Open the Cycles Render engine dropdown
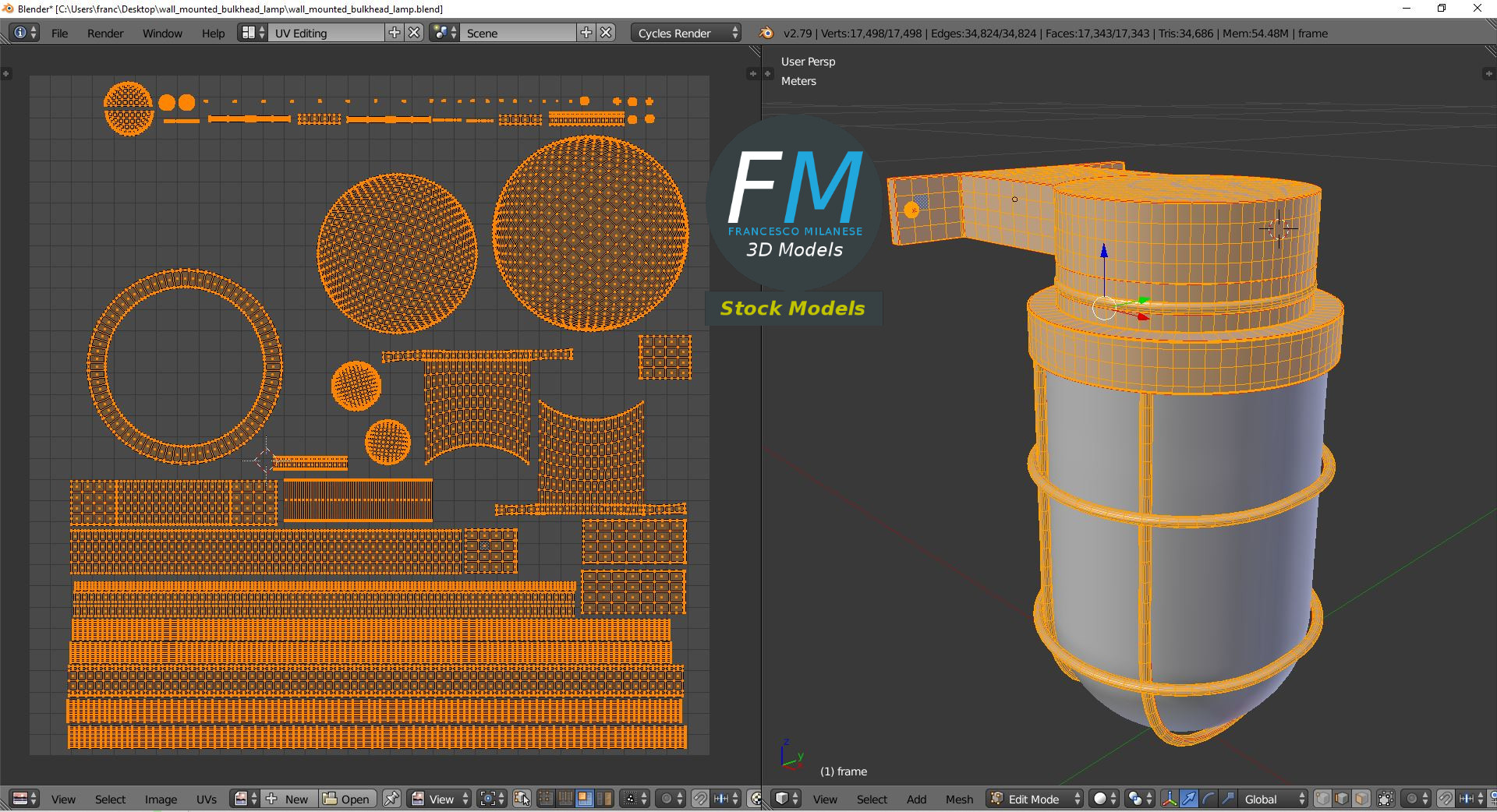This screenshot has width=1497, height=812. coord(688,34)
